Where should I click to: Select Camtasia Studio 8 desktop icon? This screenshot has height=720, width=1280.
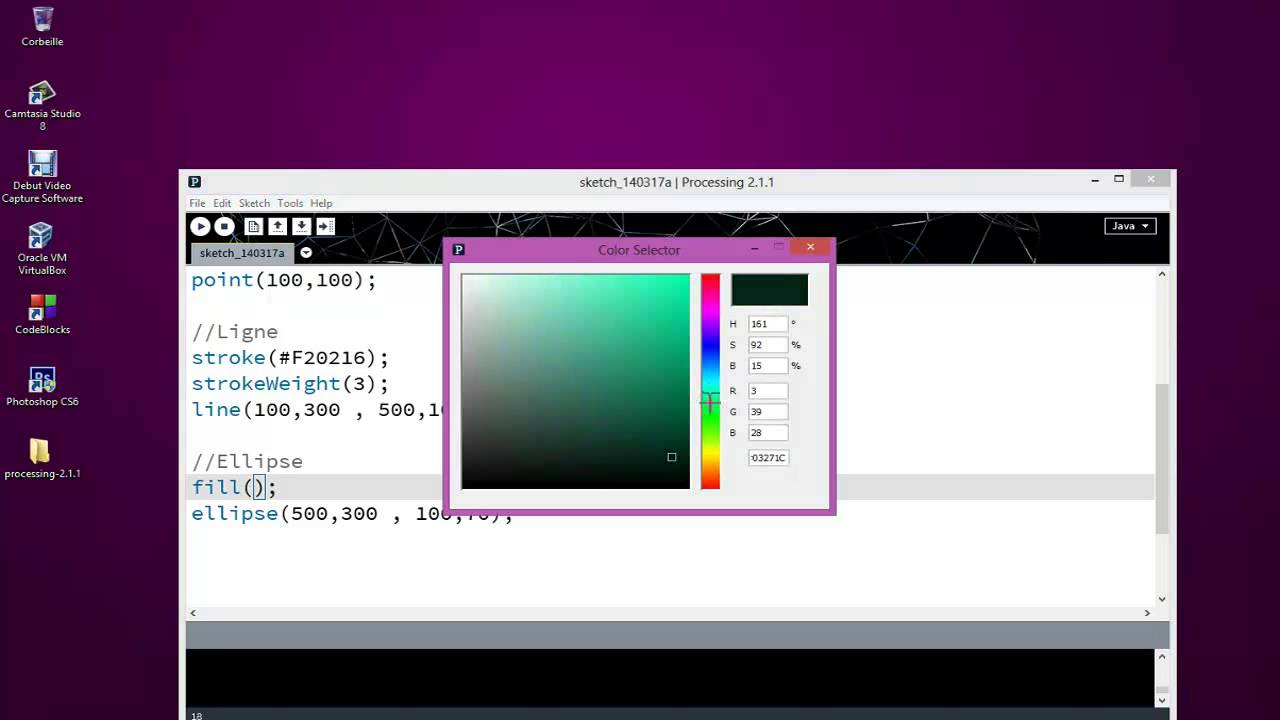42,105
